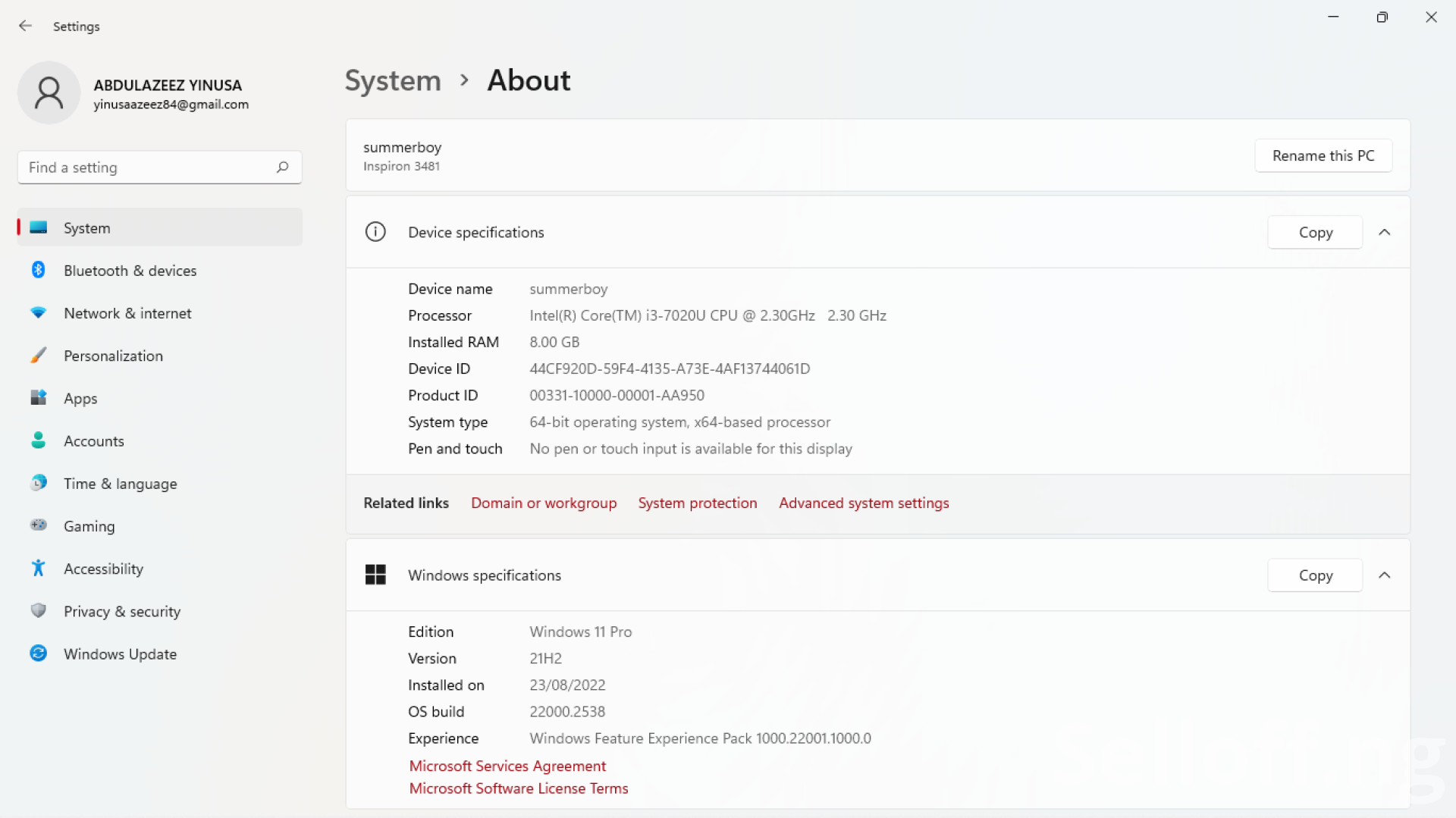The width and height of the screenshot is (1456, 818).
Task: Click the Device specifications info icon
Action: coord(375,232)
